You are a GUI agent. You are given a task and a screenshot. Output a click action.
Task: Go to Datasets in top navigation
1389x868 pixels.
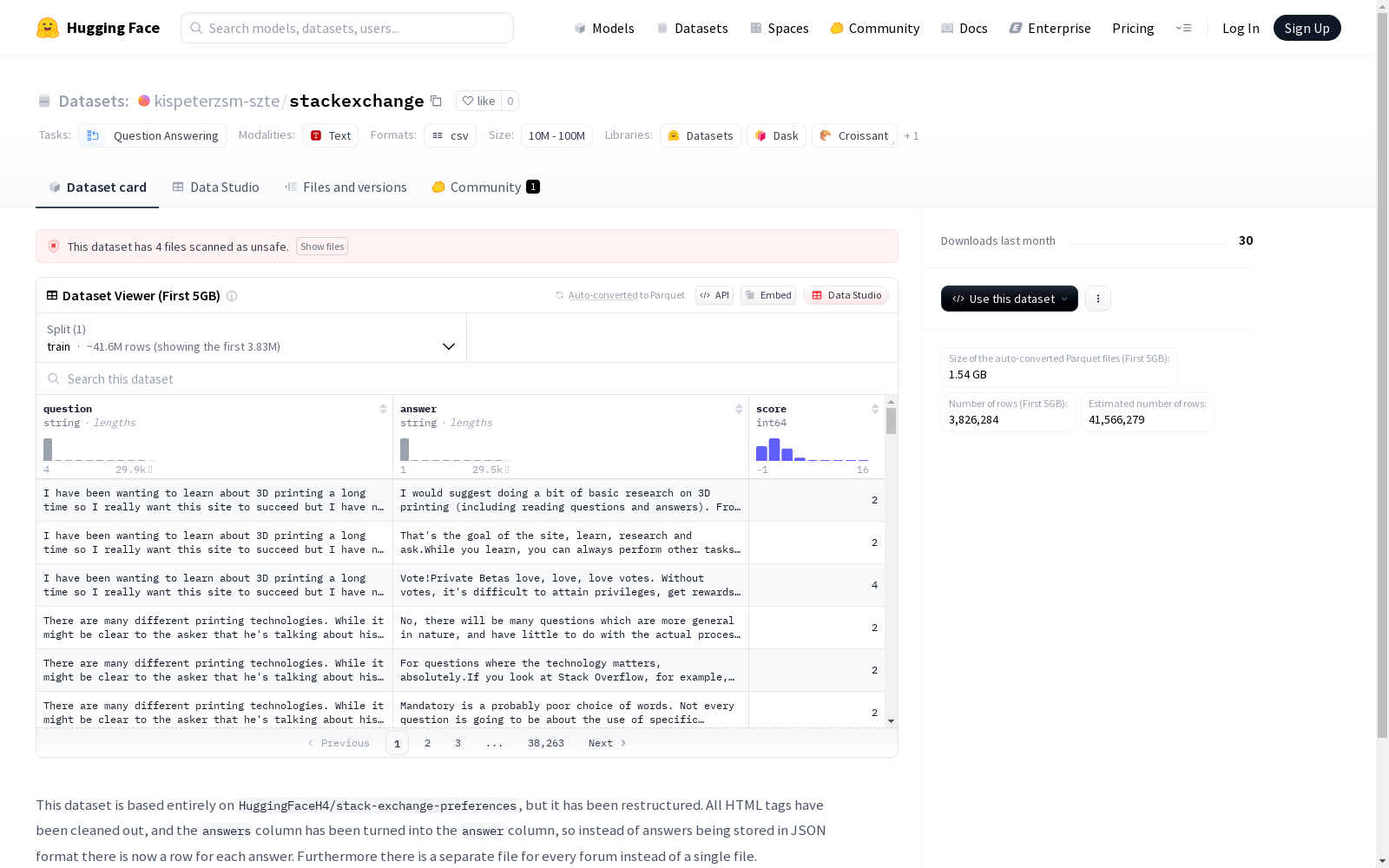pyautogui.click(x=692, y=28)
